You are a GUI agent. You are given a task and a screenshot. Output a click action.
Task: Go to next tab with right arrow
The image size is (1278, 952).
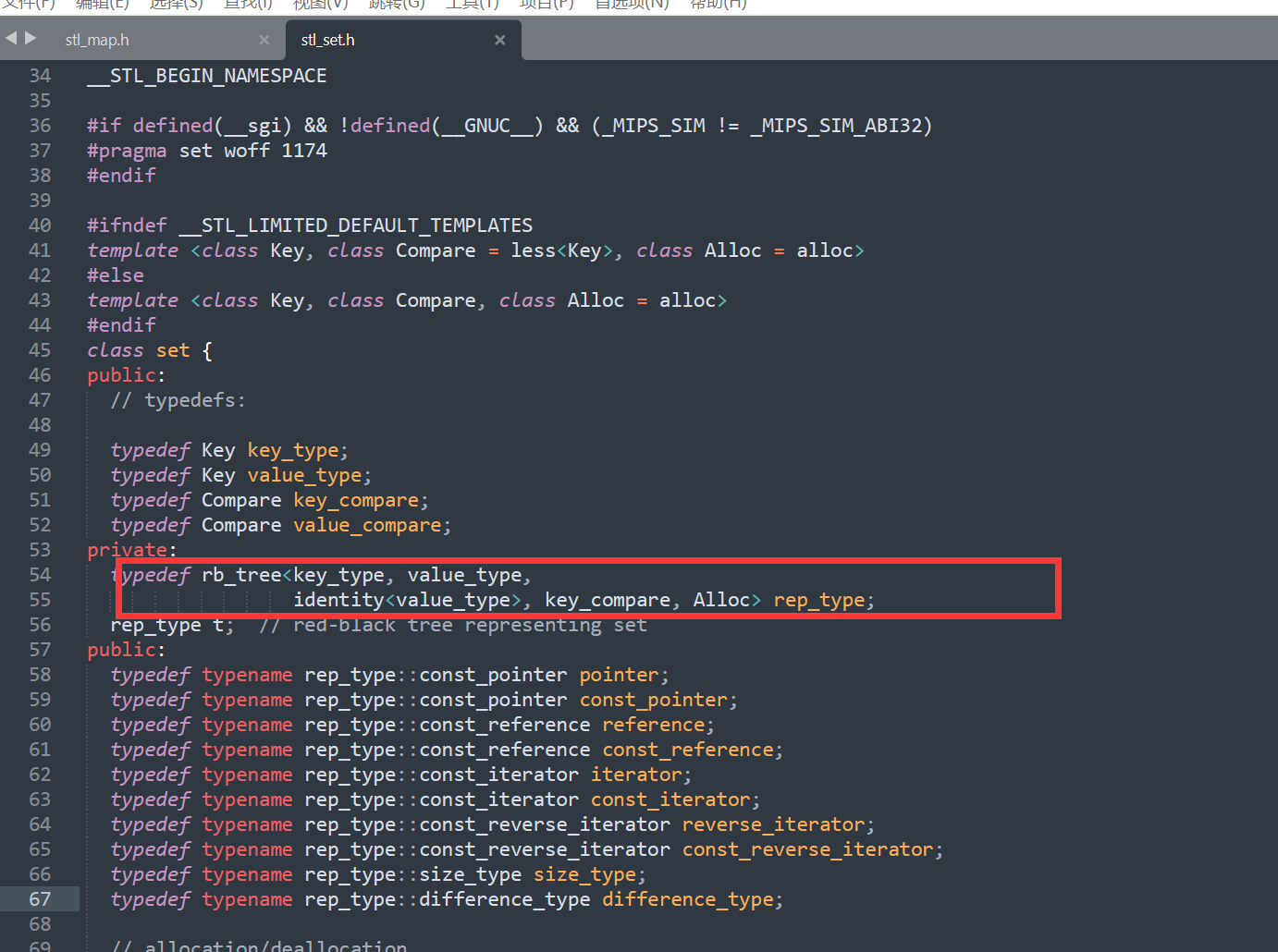pyautogui.click(x=31, y=38)
